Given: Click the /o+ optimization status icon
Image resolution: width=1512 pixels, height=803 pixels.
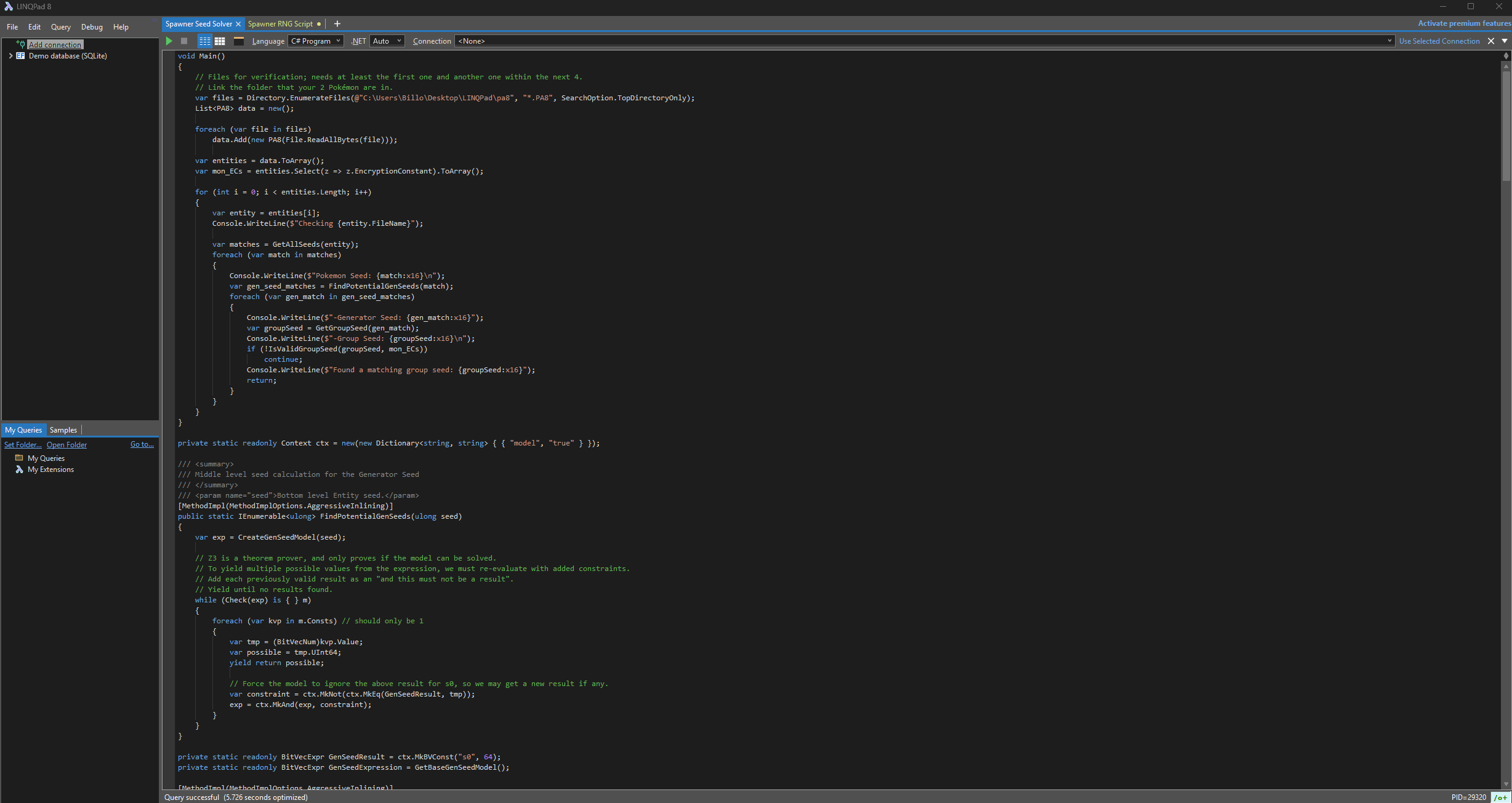Looking at the screenshot, I should coord(1500,797).
